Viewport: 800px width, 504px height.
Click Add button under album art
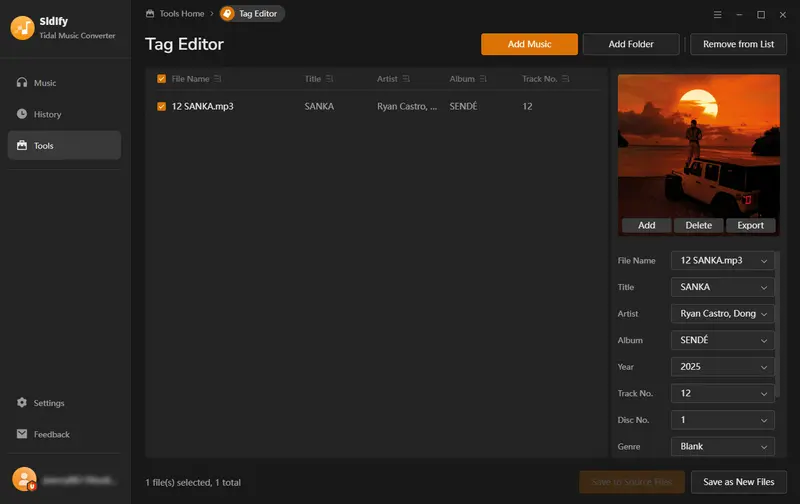(x=646, y=225)
